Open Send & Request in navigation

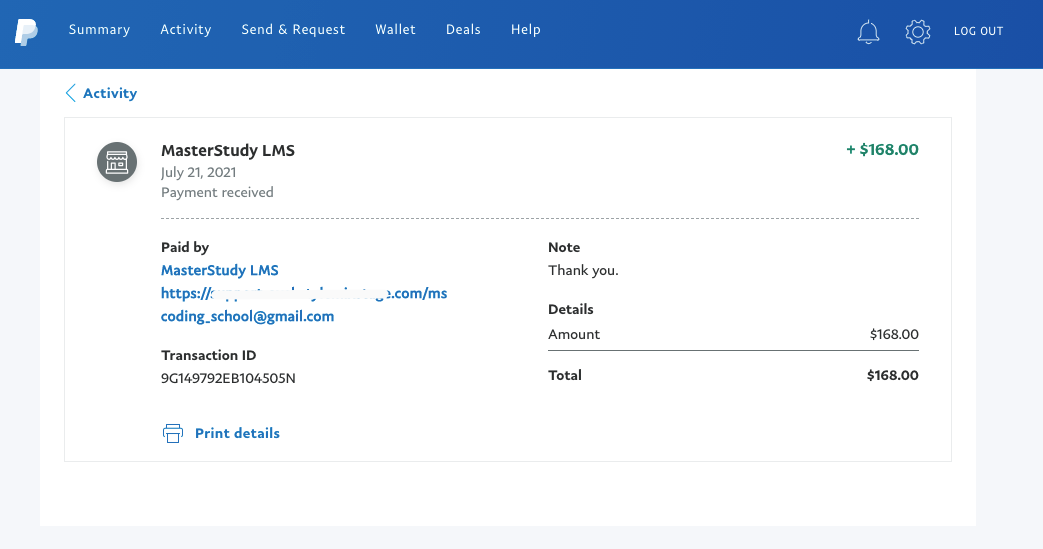click(x=293, y=29)
